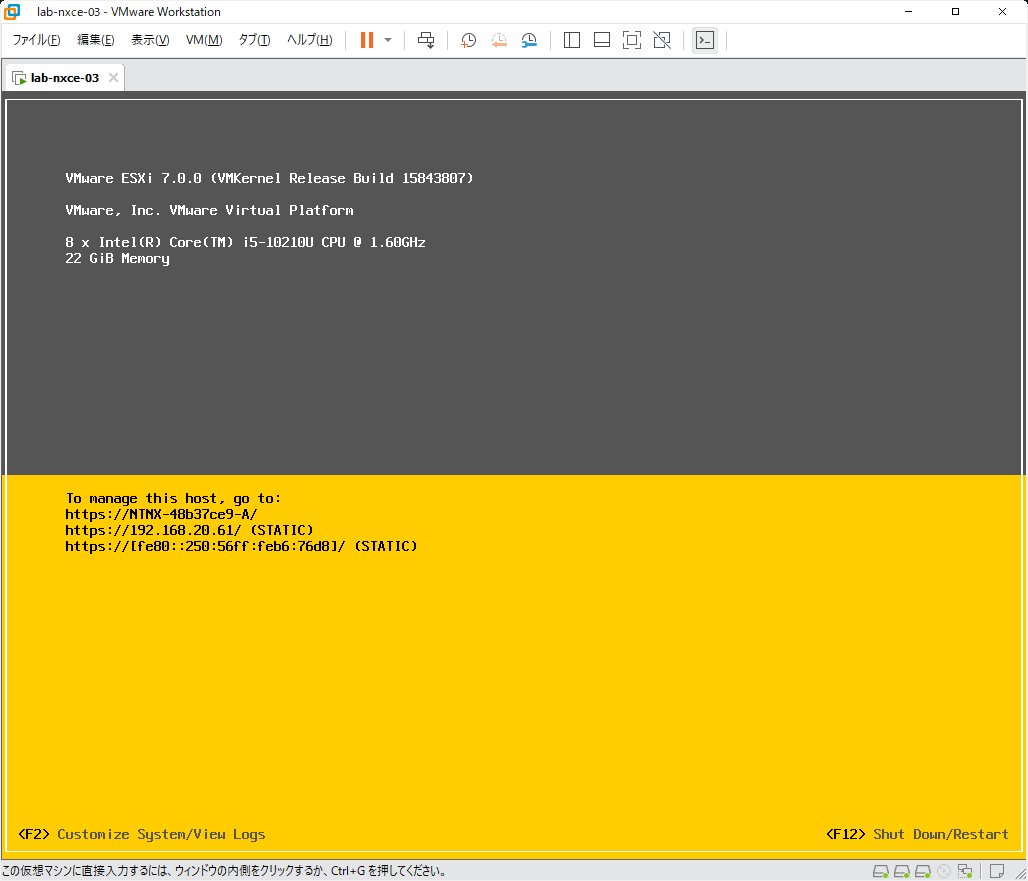Click the first hard disk status icon
Screen dimensions: 1028x881
pyautogui.click(x=880, y=871)
